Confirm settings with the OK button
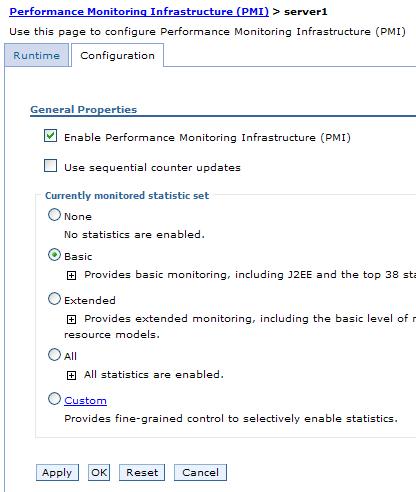 [99, 472]
